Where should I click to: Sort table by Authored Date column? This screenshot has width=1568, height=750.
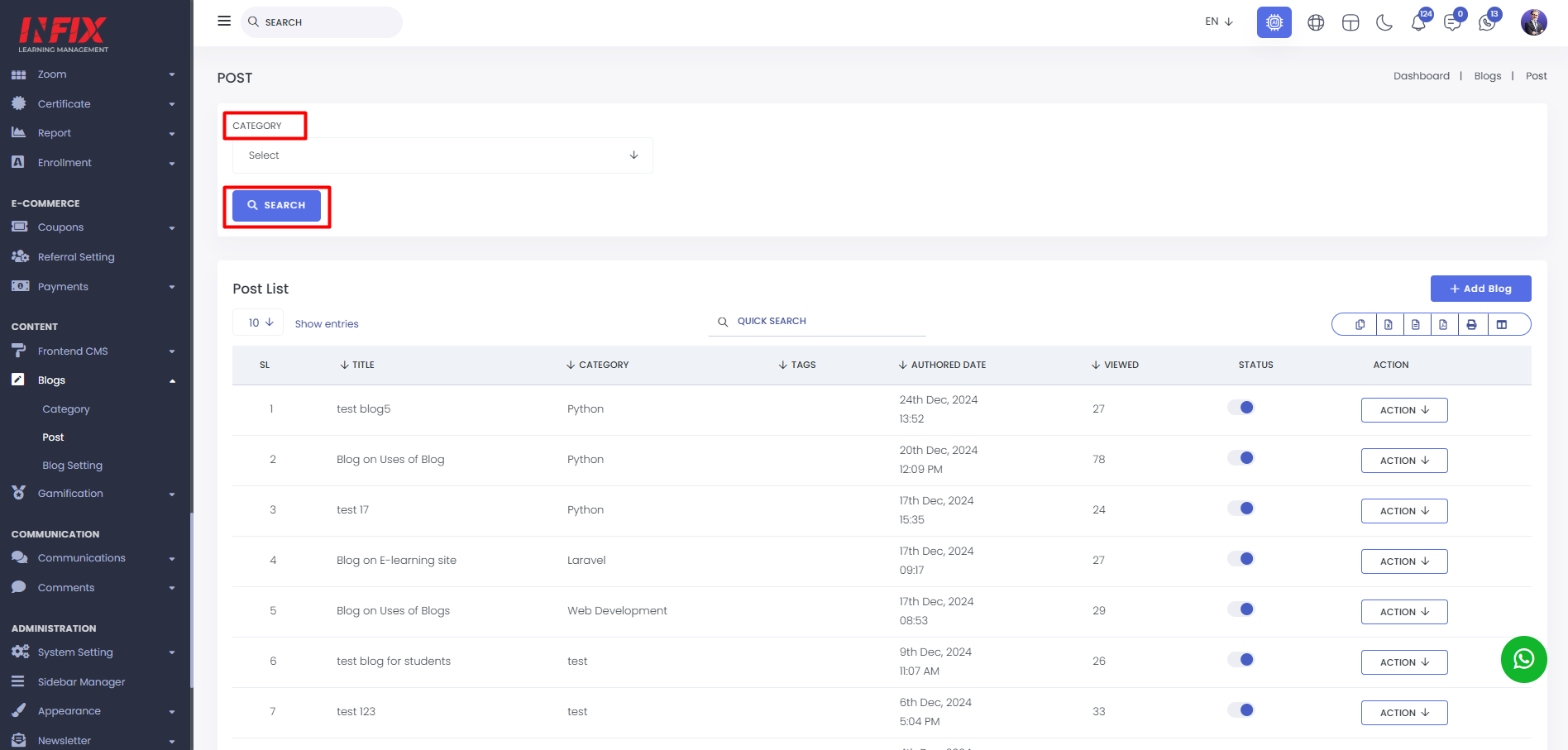tap(942, 365)
